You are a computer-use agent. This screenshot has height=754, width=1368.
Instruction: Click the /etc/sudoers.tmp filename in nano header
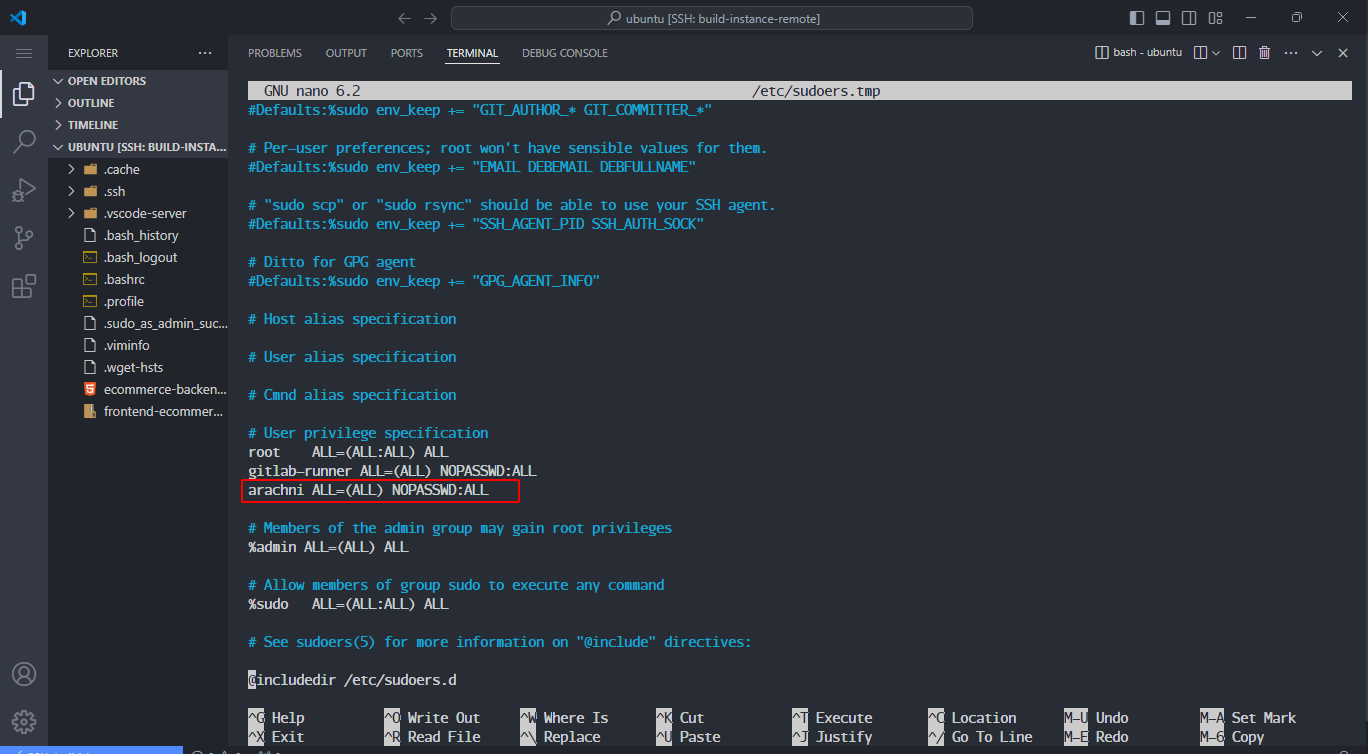tap(816, 91)
